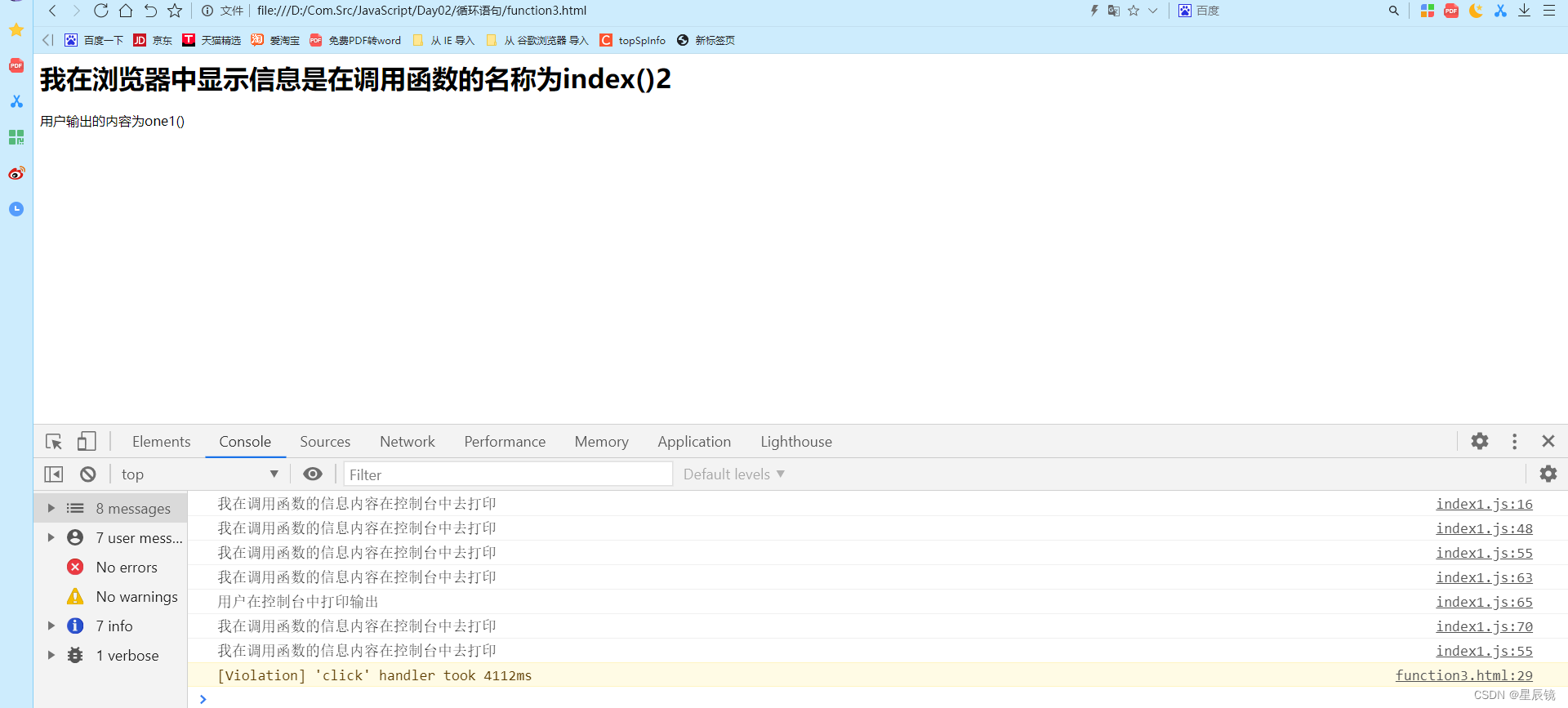Screen dimensions: 1568x708
Task: Activate the DevTools inspect element picker
Action: pyautogui.click(x=54, y=442)
